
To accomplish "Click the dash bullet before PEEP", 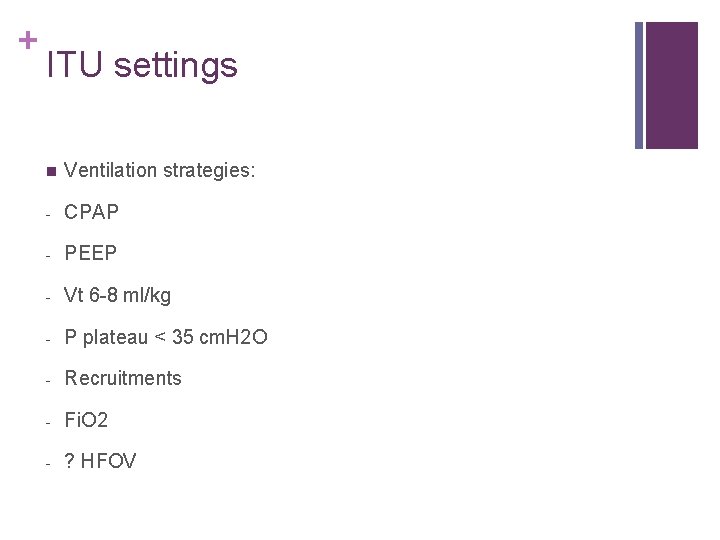I will 49,254.
